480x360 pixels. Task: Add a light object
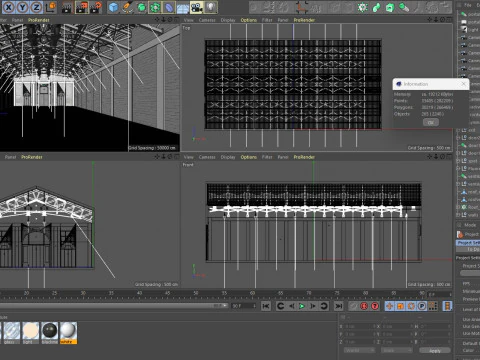tap(211, 7)
